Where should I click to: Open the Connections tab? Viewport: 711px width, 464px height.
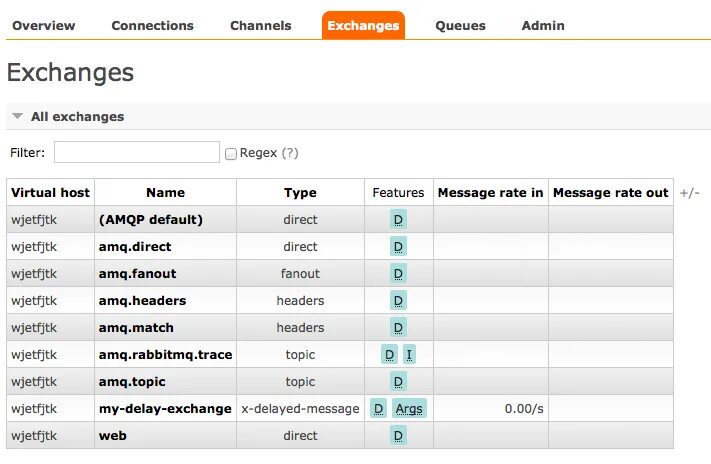click(x=152, y=26)
